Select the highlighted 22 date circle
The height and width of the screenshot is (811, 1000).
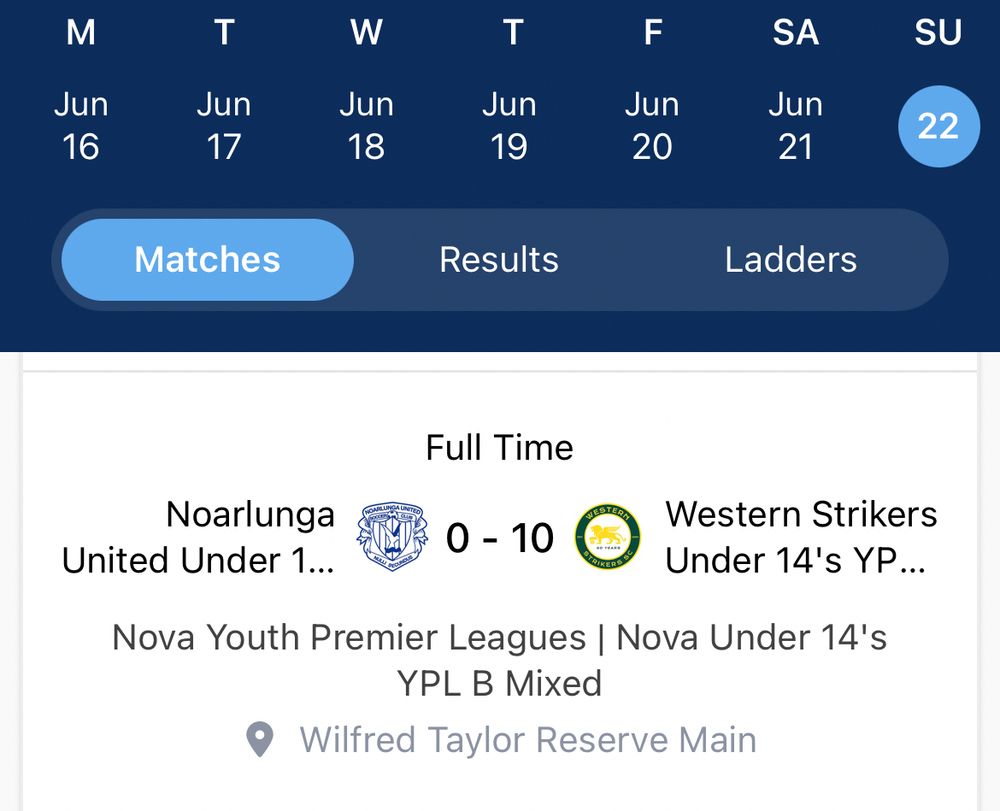(938, 126)
